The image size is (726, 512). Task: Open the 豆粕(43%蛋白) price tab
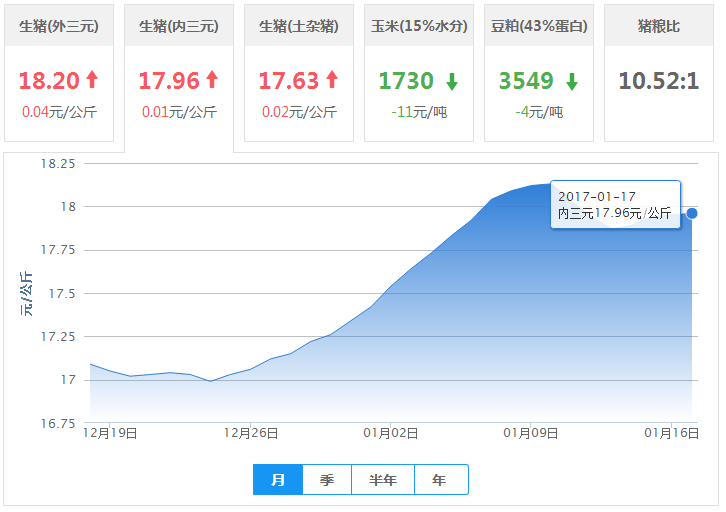pyautogui.click(x=539, y=26)
